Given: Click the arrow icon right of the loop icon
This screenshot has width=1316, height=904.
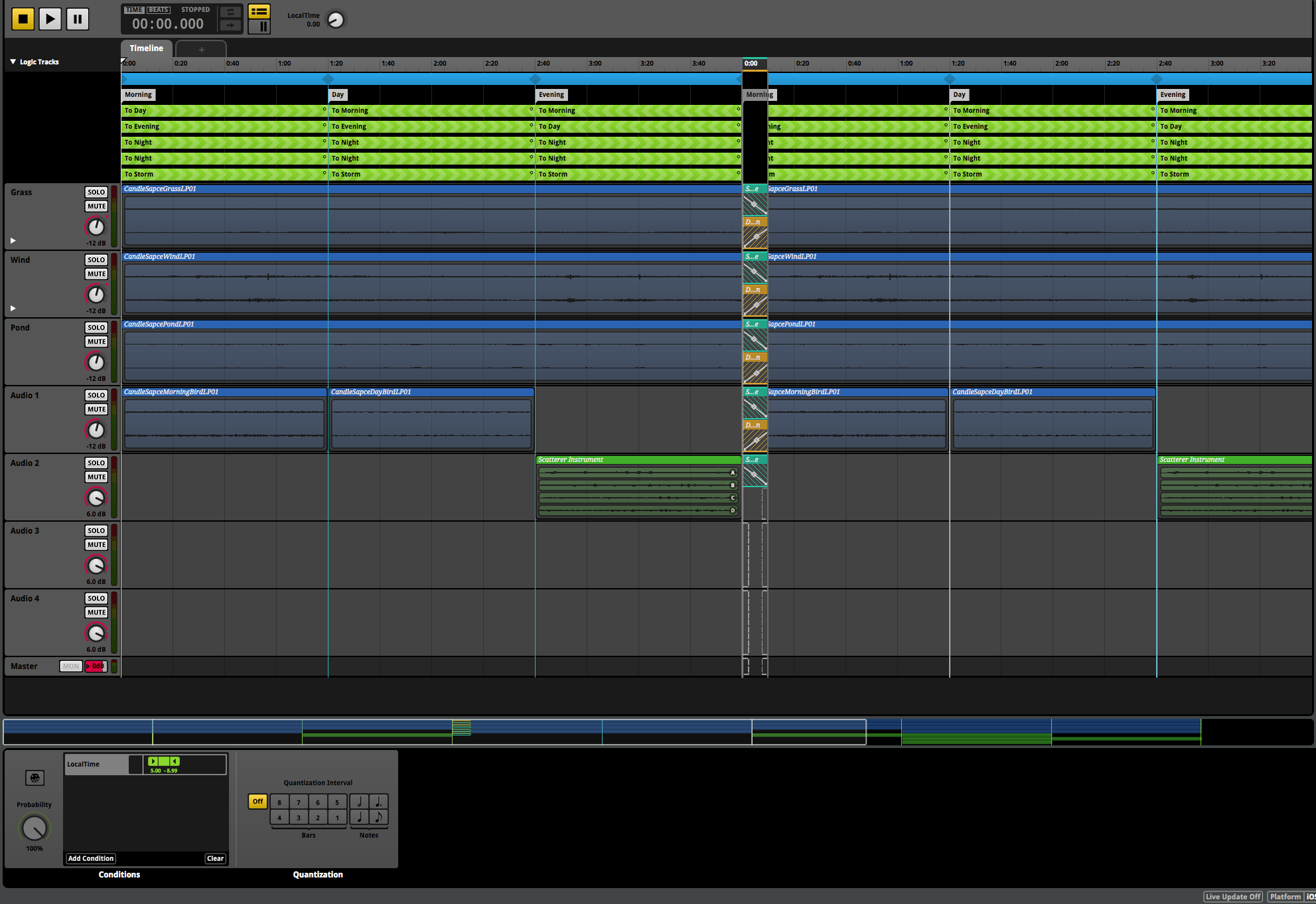Looking at the screenshot, I should click(230, 25).
